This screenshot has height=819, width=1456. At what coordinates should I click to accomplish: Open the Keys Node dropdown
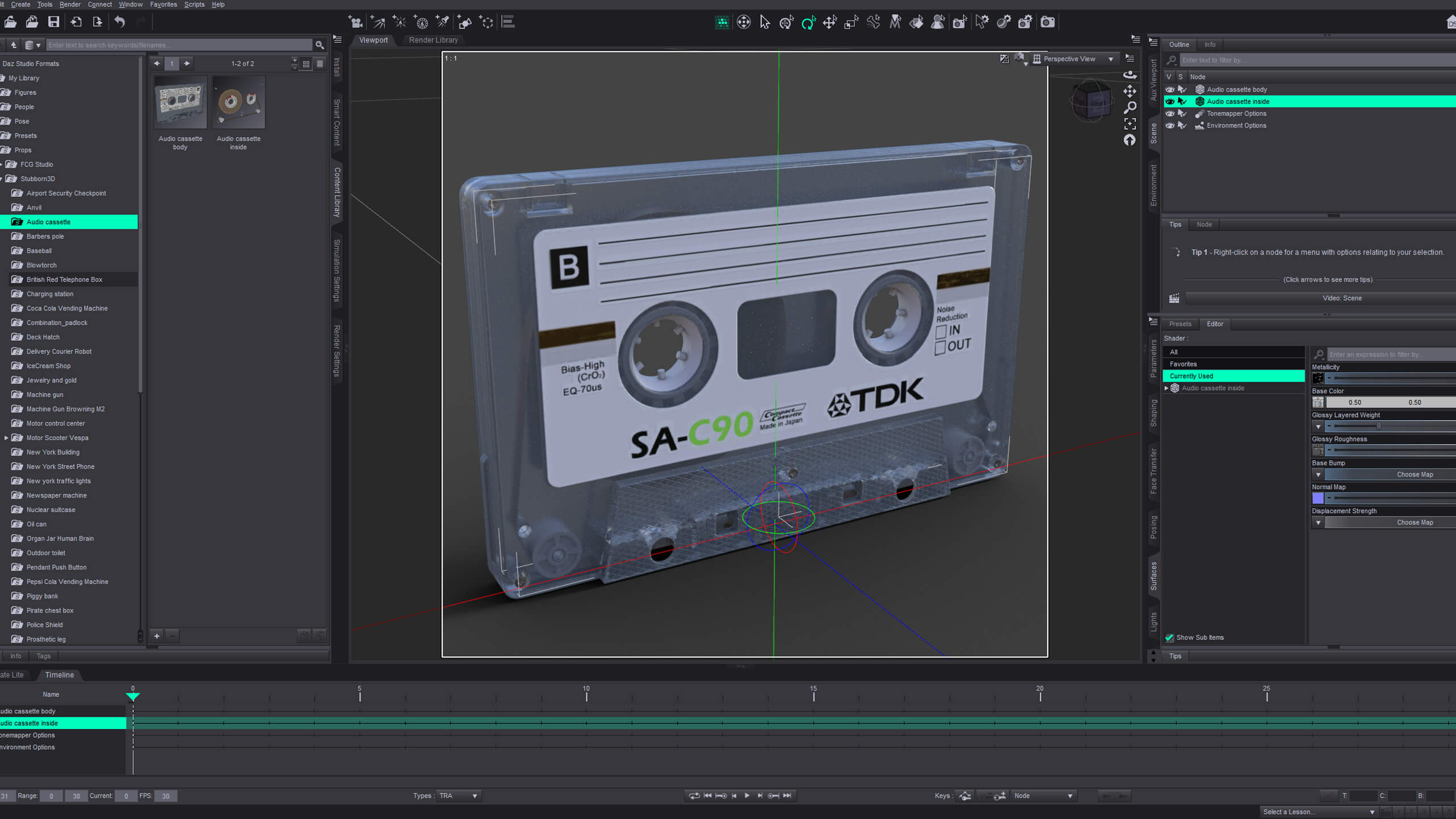coord(1043,796)
